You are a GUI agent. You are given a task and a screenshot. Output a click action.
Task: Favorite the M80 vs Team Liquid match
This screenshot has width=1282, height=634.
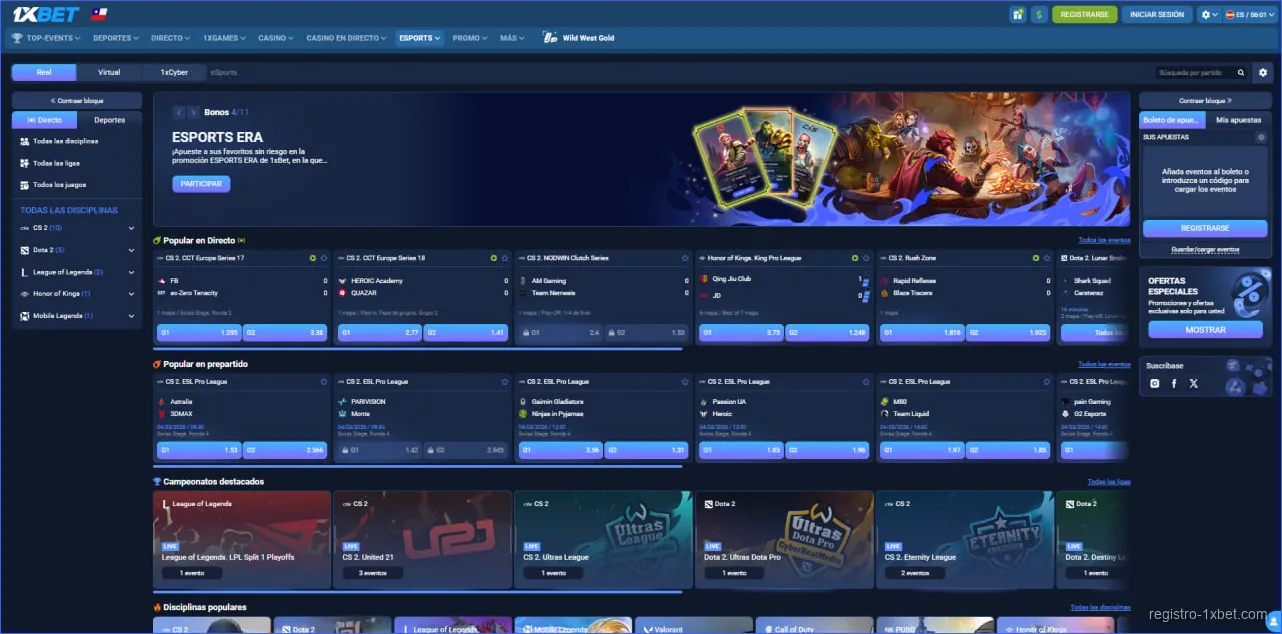(1045, 382)
